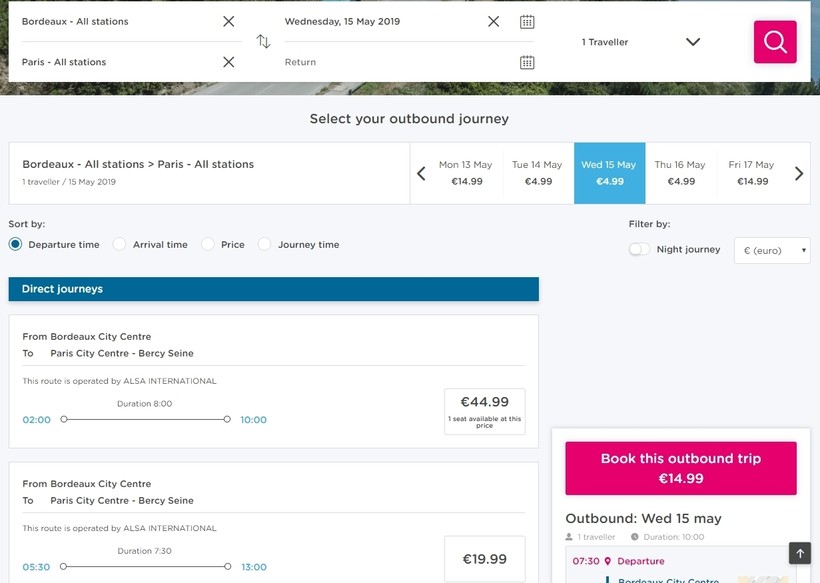Open the euro currency dropdown
This screenshot has width=820, height=583.
[772, 250]
